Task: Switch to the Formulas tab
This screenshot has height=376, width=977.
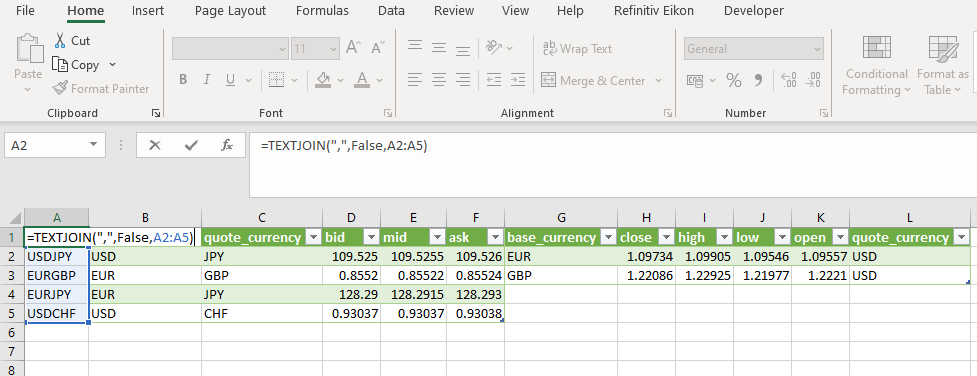Action: 322,11
